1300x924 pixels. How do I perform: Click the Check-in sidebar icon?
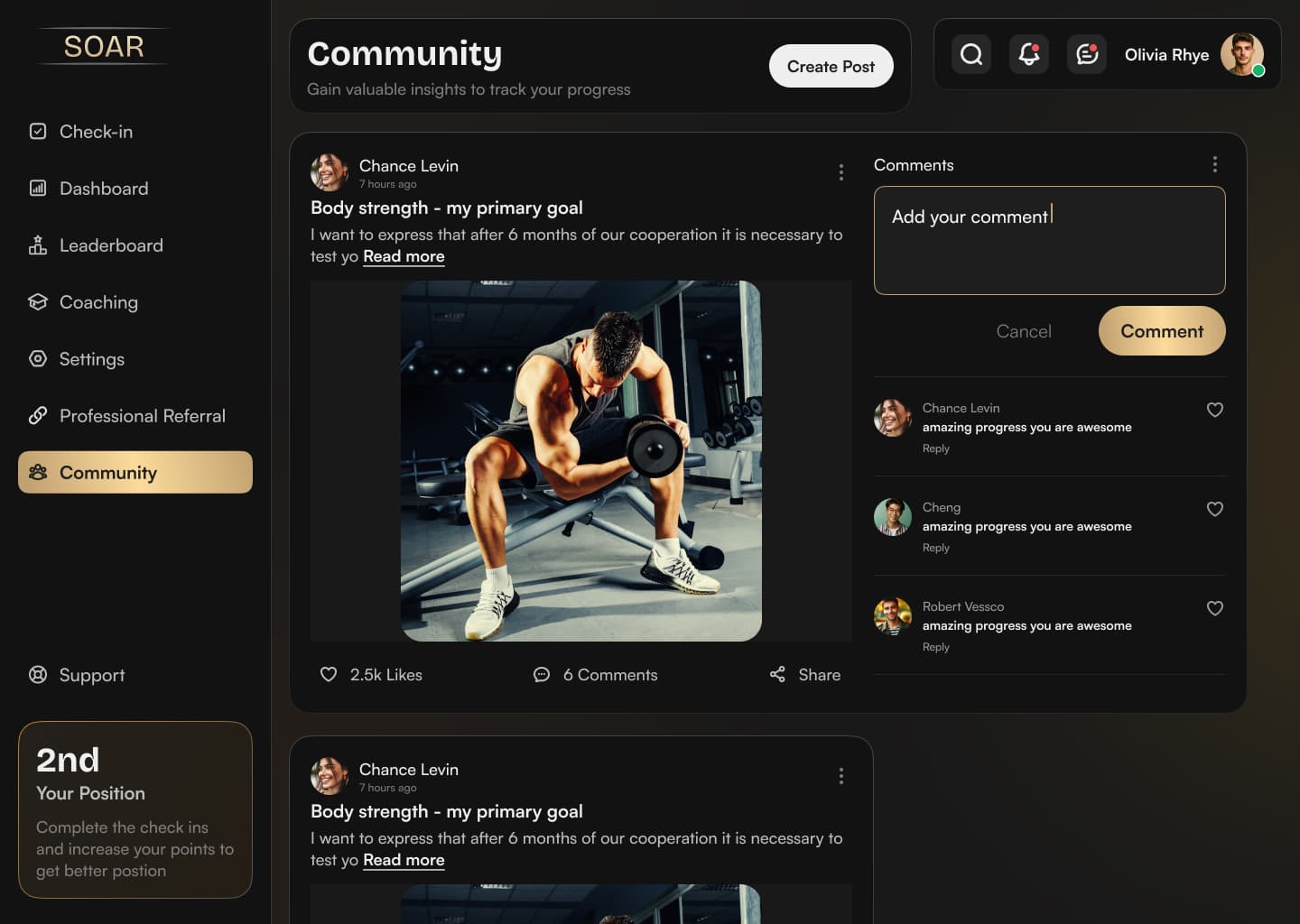click(38, 131)
